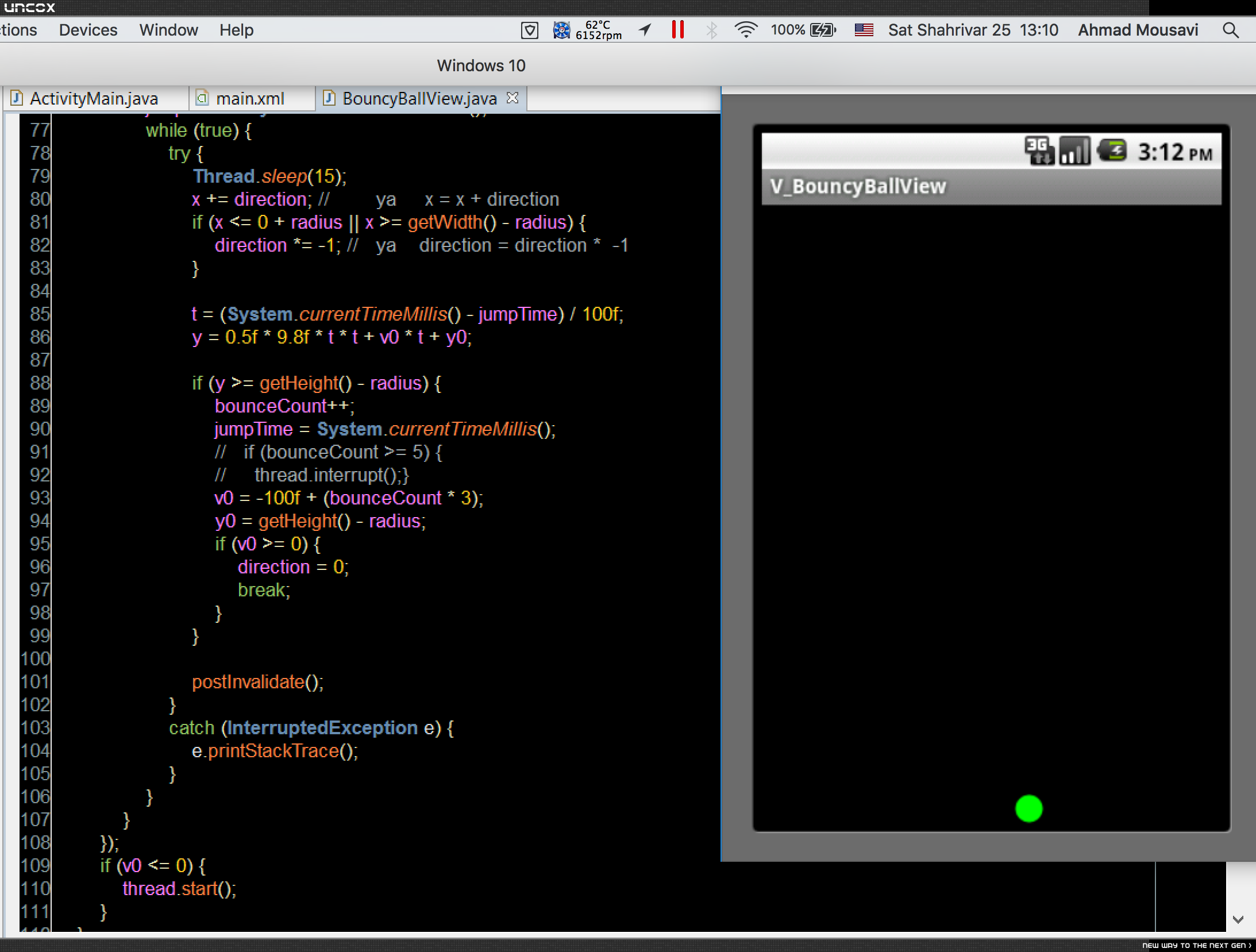
Task: Click the scroll down chevron at bottom right
Action: pos(1238,920)
